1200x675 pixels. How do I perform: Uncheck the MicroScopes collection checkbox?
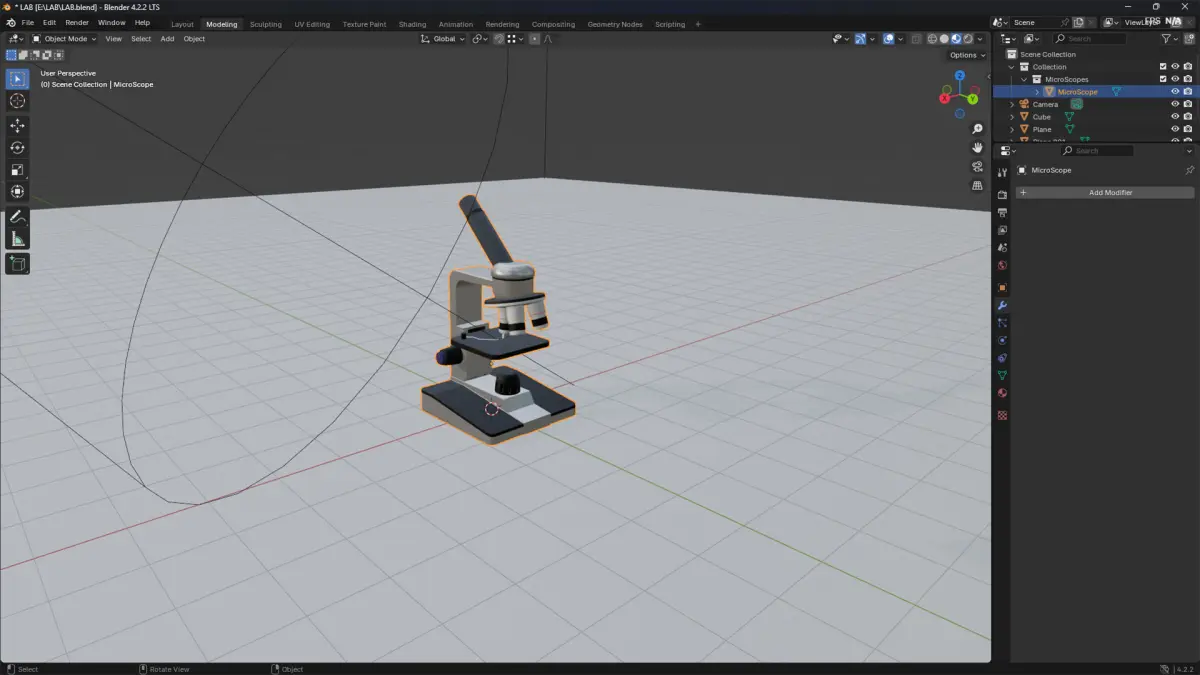[1162, 79]
